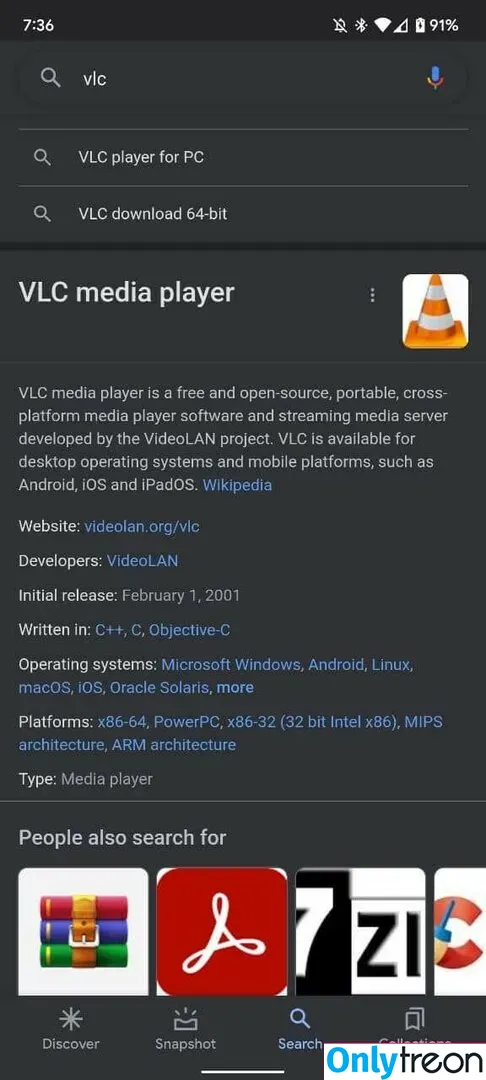Image resolution: width=486 pixels, height=1080 pixels.
Task: Tap the microphone voice search icon
Action: 434,78
